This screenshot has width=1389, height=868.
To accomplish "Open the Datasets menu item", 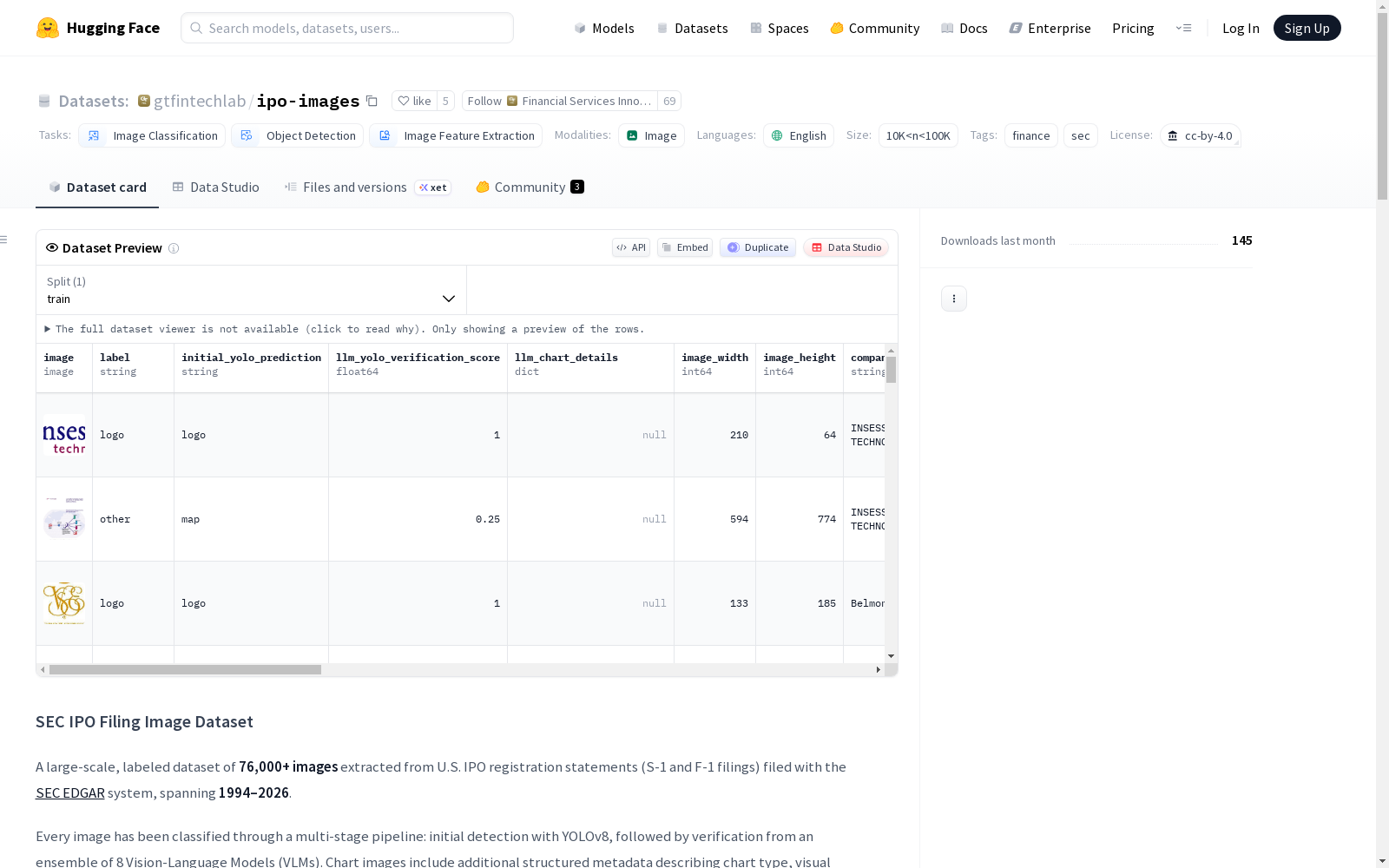I will (692, 28).
